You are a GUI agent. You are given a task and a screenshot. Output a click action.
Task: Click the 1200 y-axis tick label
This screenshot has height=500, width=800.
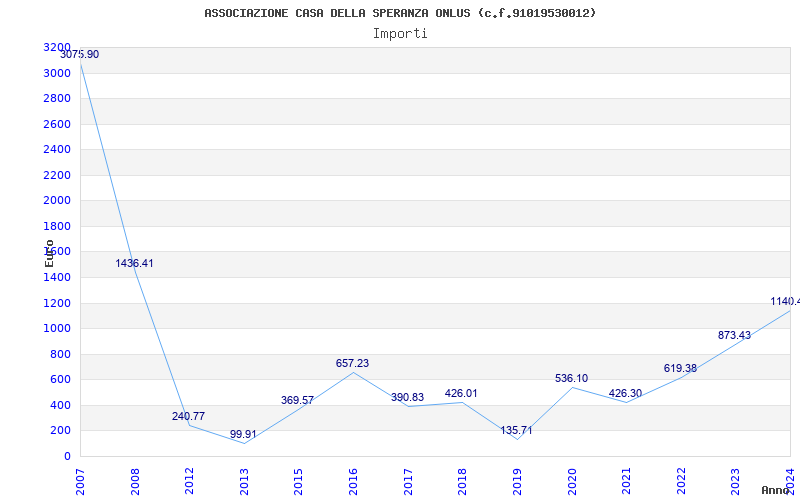click(57, 303)
